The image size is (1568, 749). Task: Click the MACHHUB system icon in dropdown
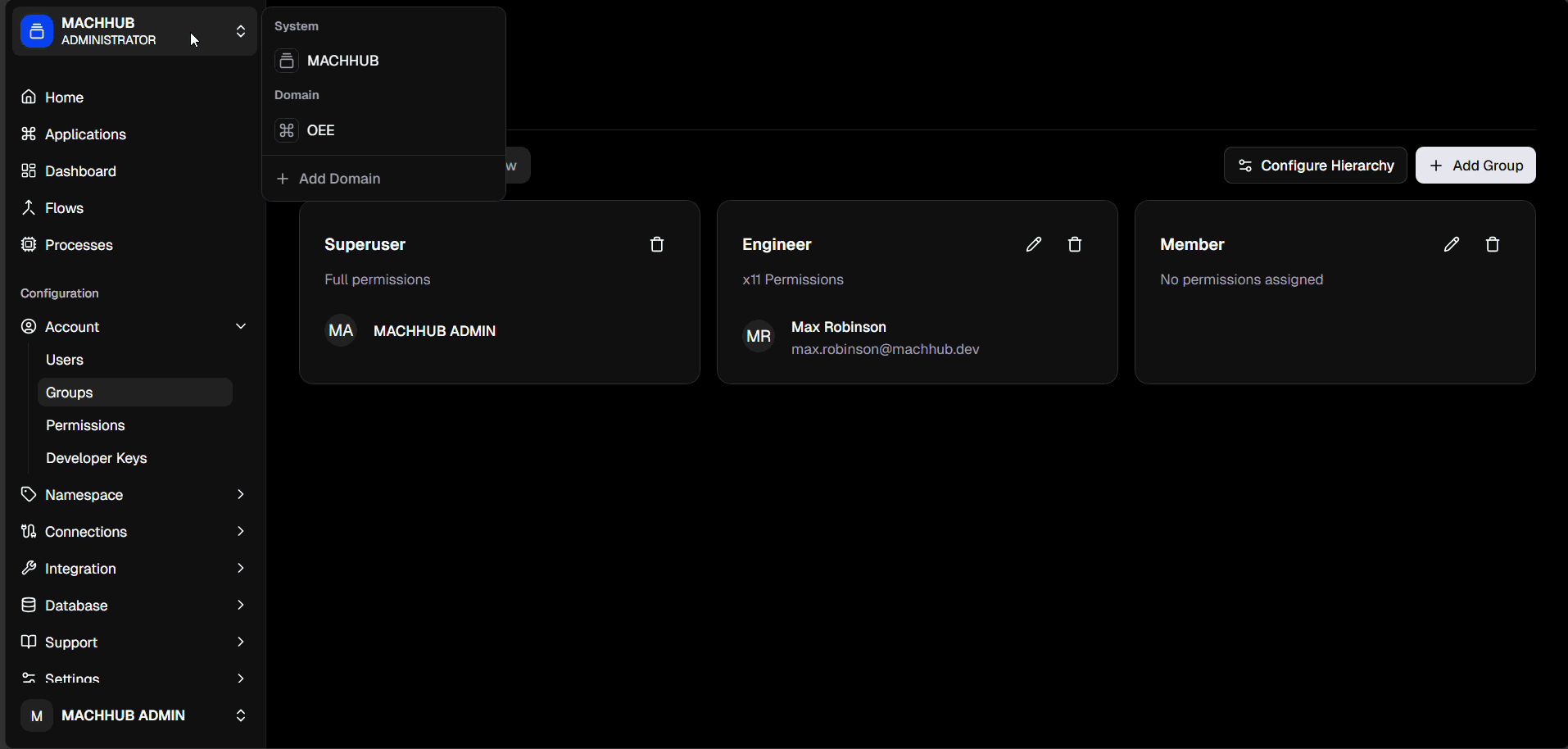tap(287, 61)
